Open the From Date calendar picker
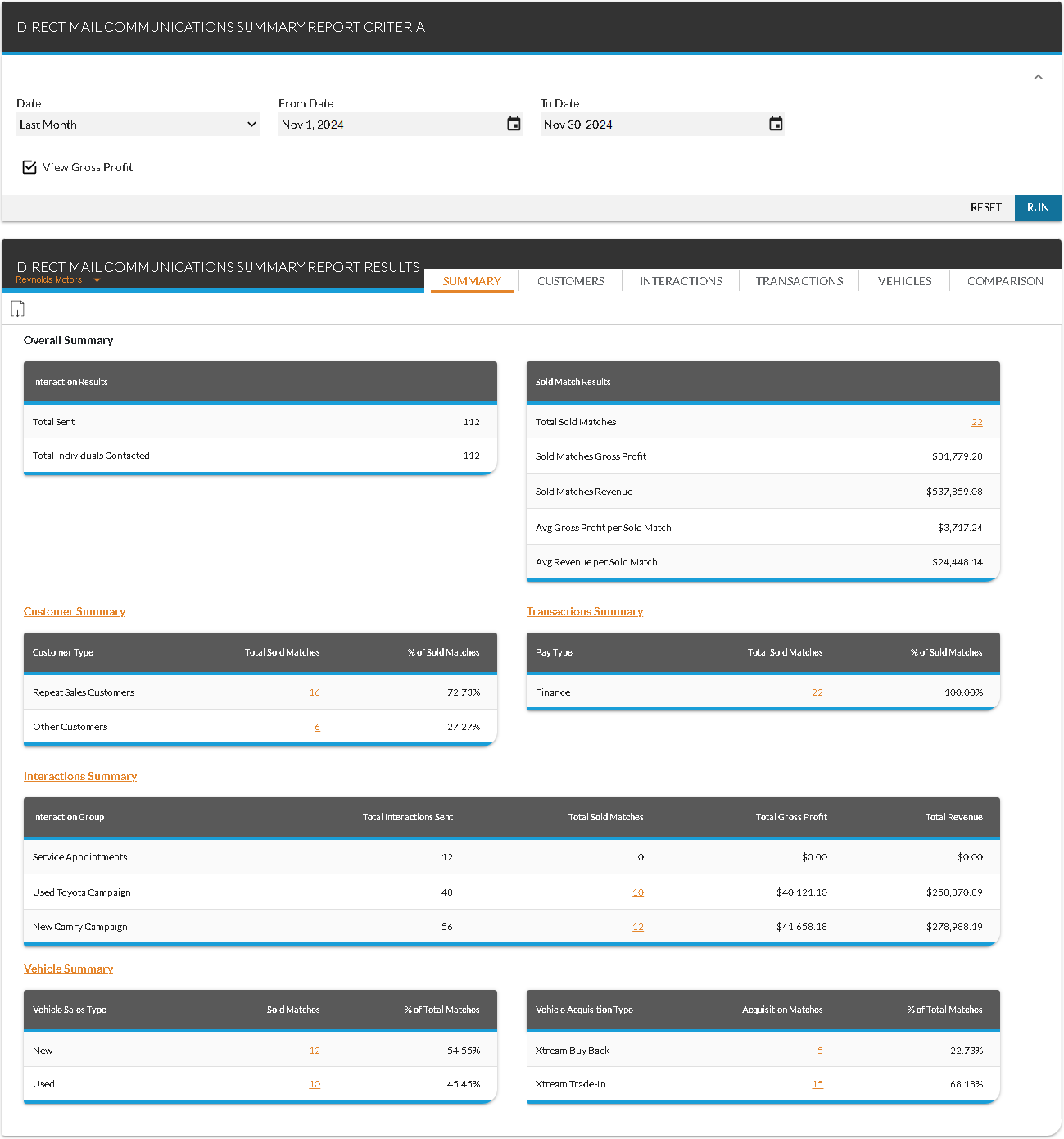The image size is (1064, 1139). coord(514,124)
